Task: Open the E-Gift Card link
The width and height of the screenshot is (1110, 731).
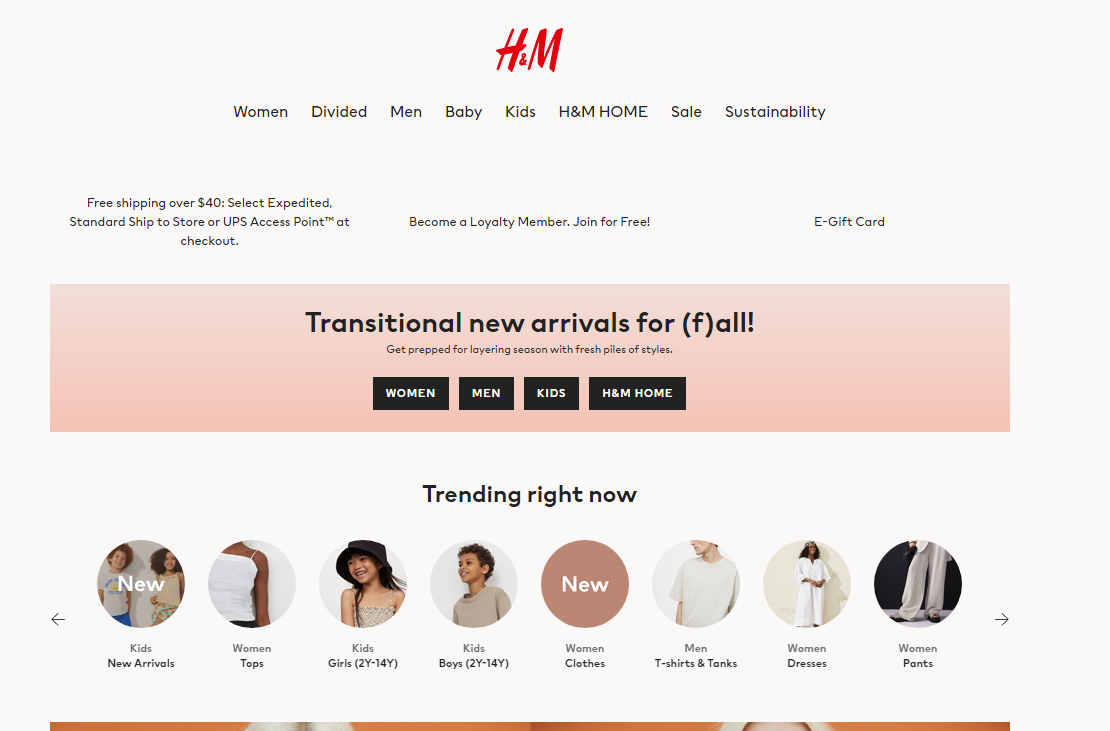Action: pyautogui.click(x=849, y=221)
